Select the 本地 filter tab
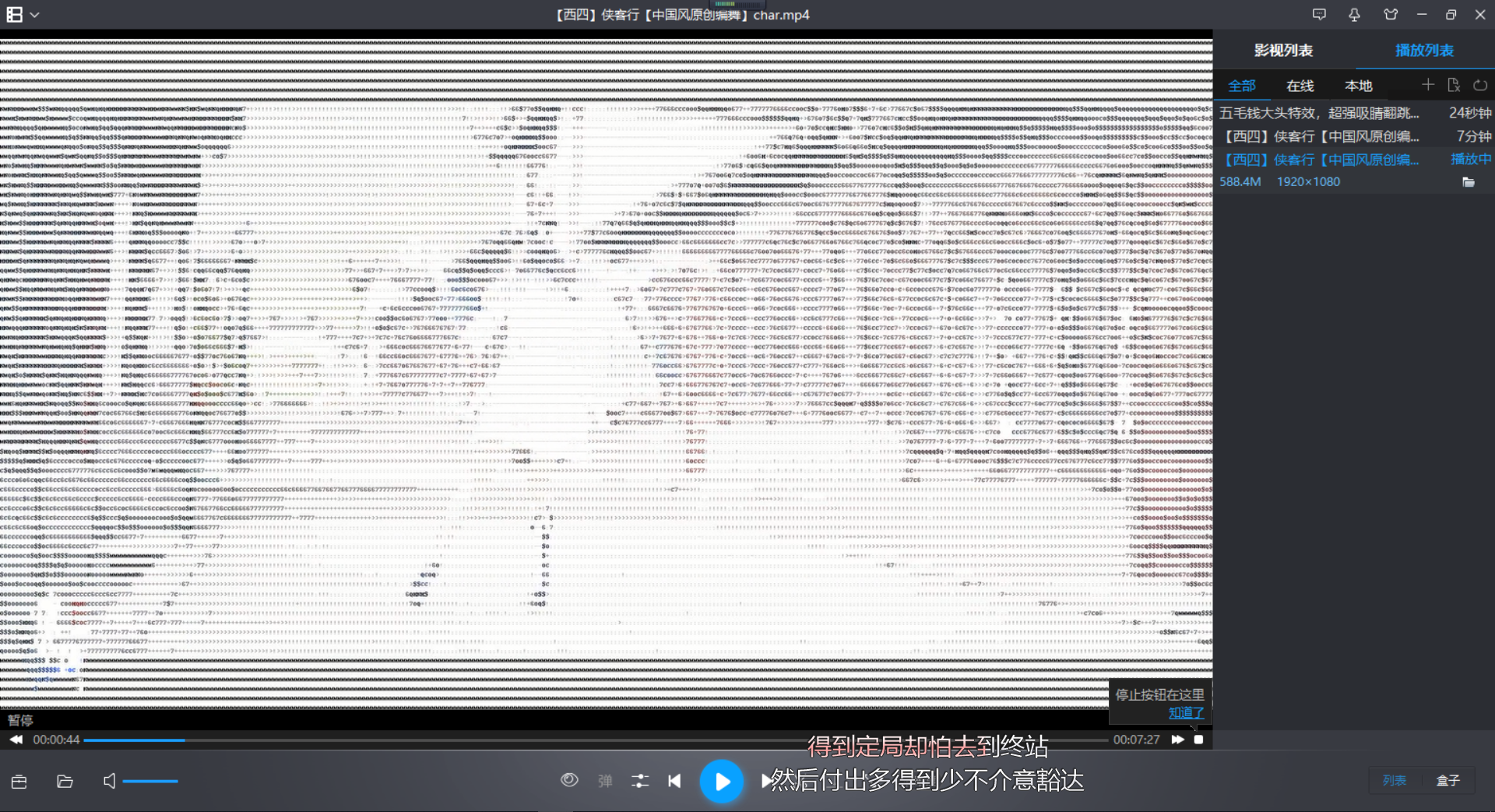The height and width of the screenshot is (812, 1495). pyautogui.click(x=1359, y=86)
